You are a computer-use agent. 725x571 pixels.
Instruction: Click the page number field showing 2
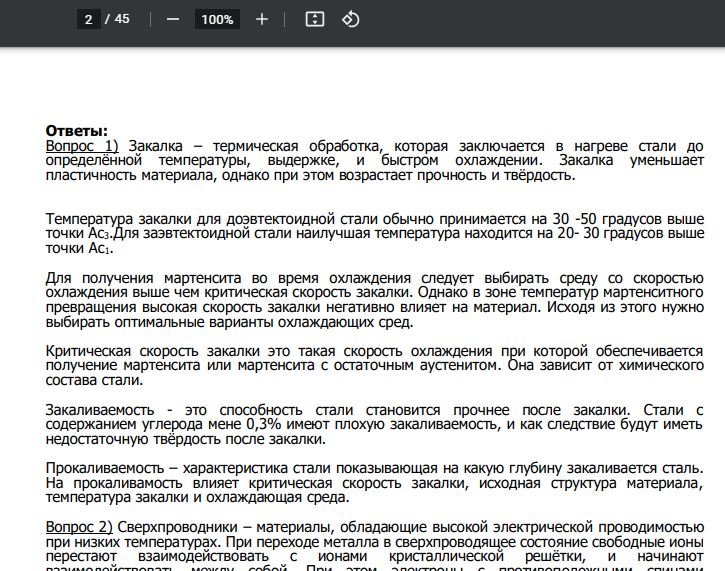pyautogui.click(x=89, y=19)
